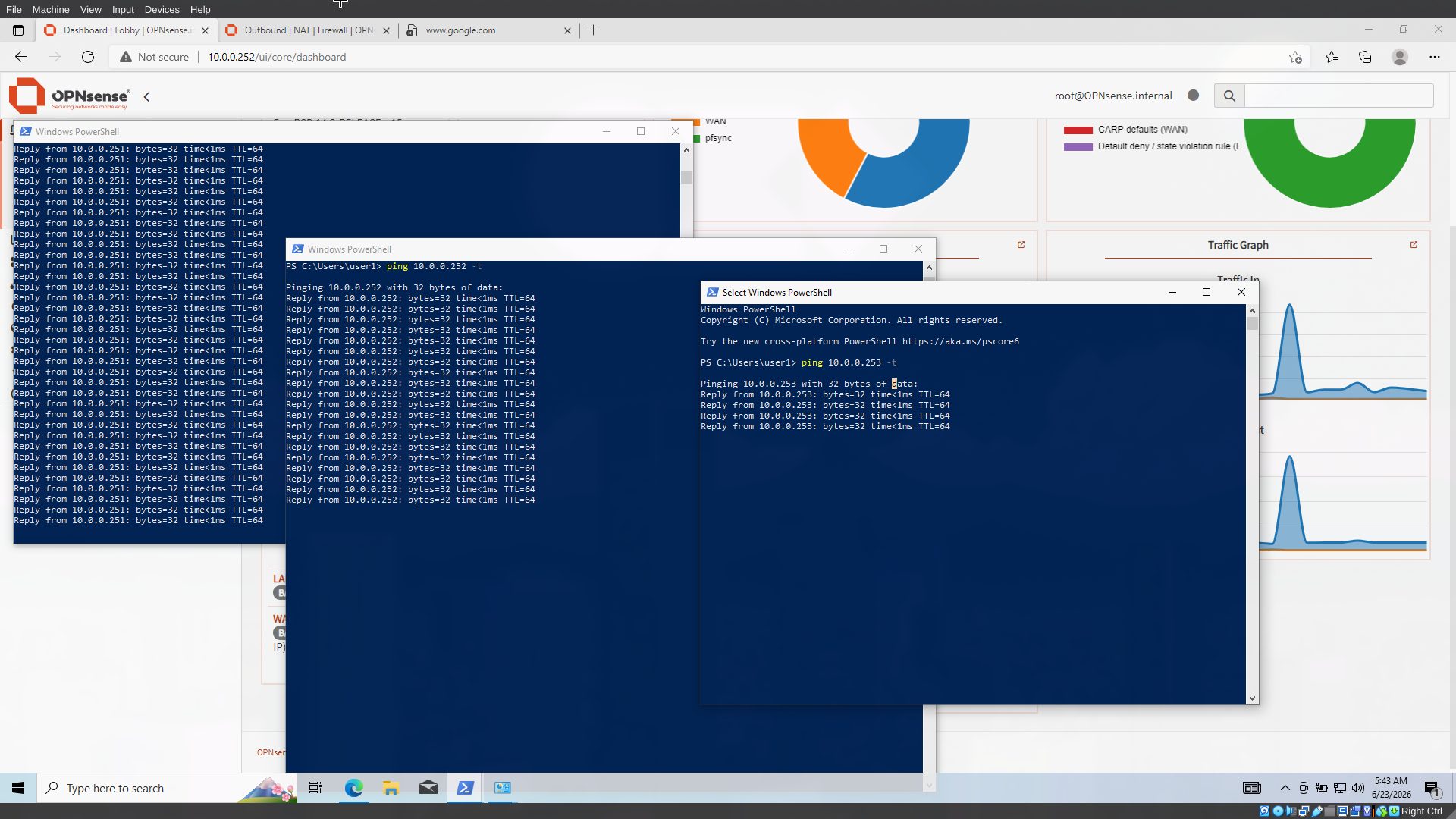Screen dimensions: 1456x819
Task: Close the www.google.com browser tab
Action: coord(567,30)
